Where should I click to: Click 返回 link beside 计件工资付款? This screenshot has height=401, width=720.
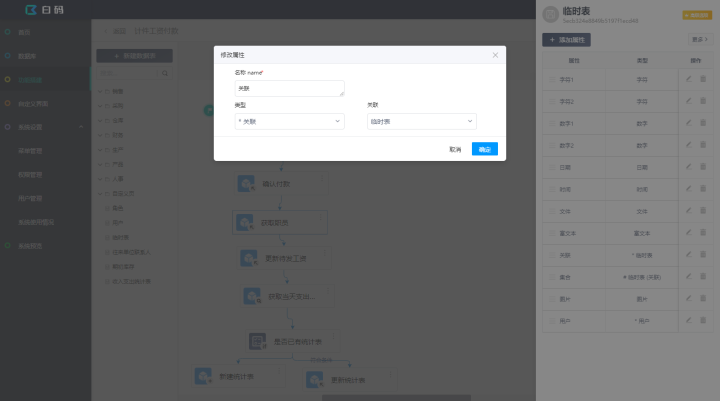click(x=116, y=31)
